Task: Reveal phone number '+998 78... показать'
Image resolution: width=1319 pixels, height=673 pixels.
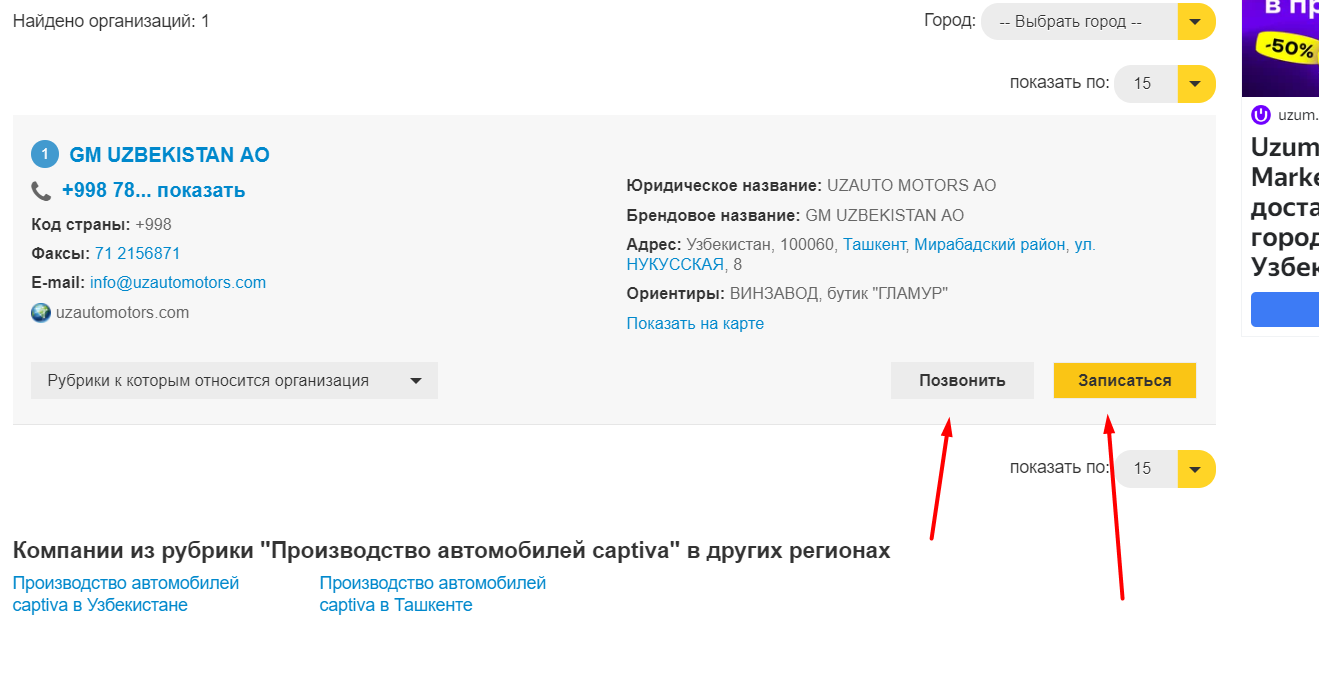Action: pyautogui.click(x=153, y=190)
